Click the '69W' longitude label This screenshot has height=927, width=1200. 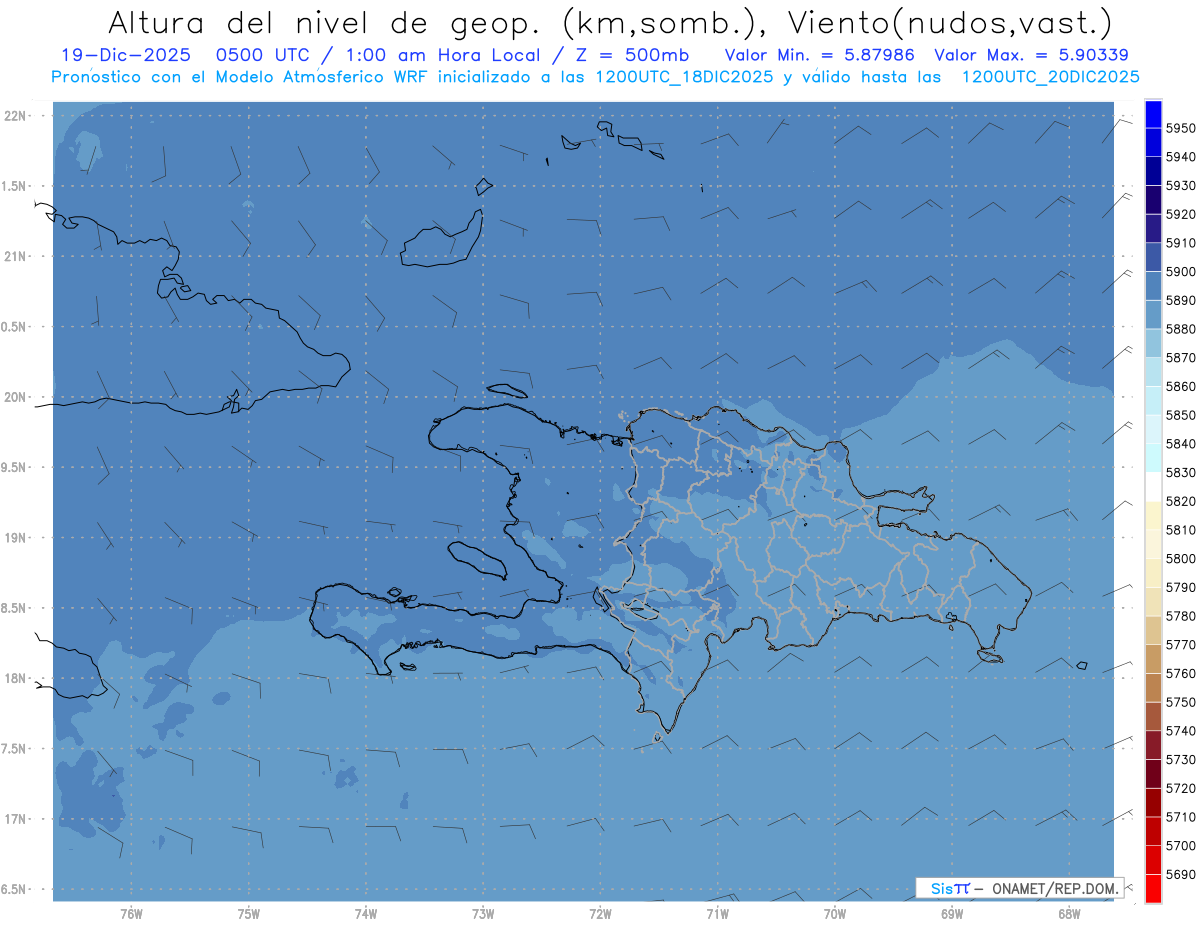click(952, 913)
